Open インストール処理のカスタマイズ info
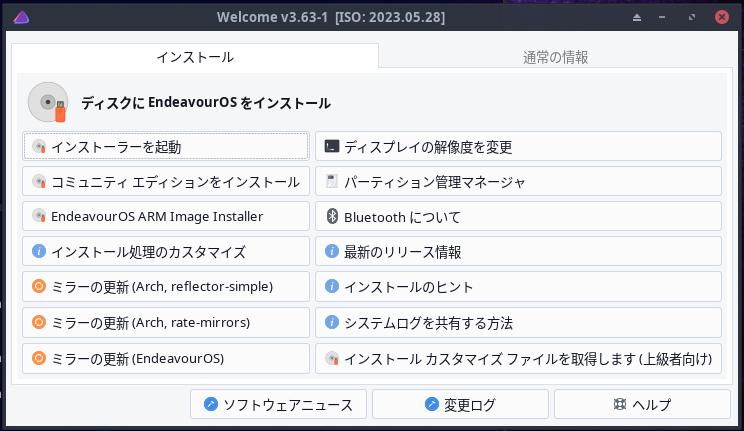The image size is (744, 431). pos(166,251)
